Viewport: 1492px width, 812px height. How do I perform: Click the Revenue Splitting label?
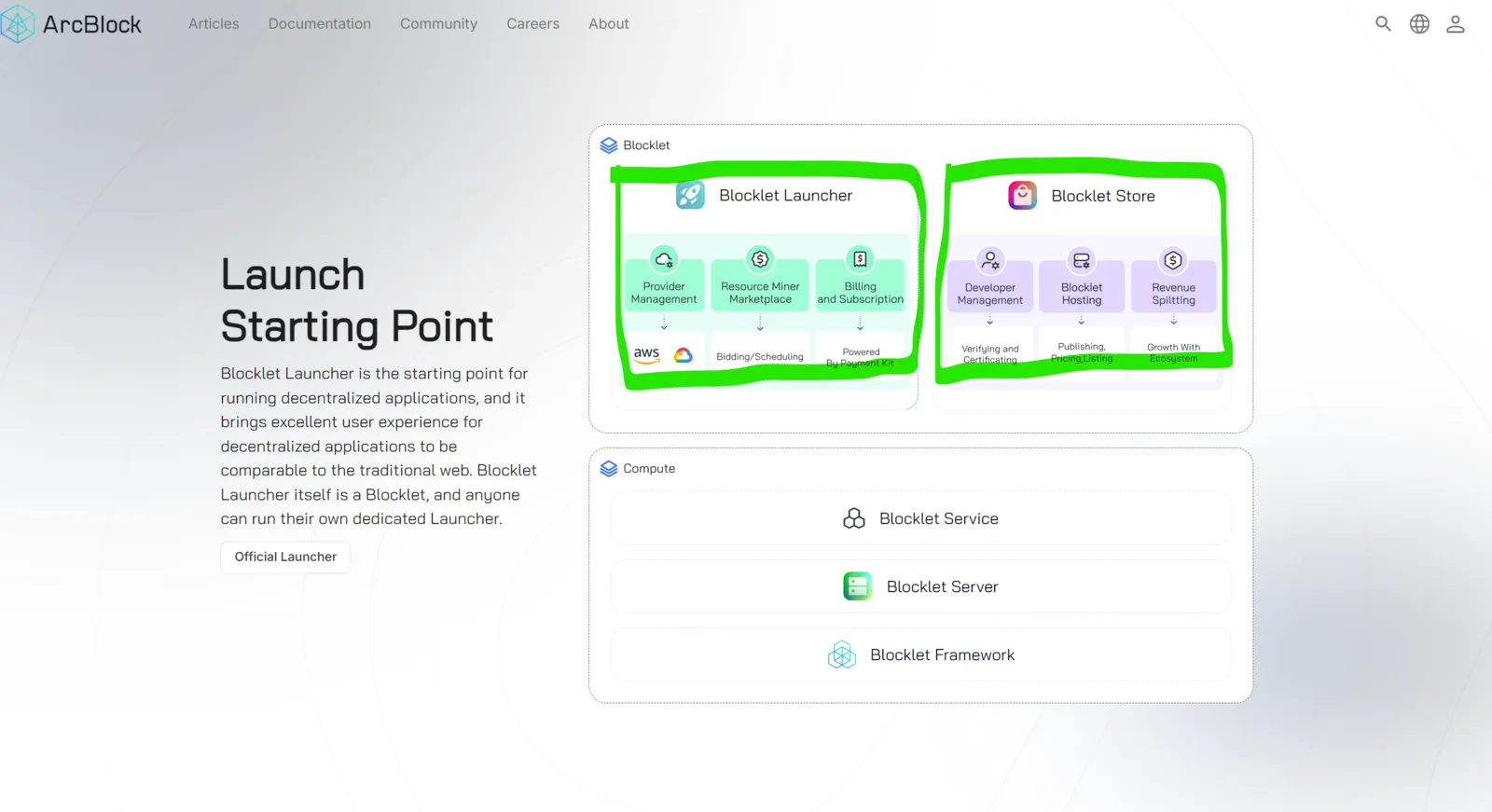[1173, 294]
